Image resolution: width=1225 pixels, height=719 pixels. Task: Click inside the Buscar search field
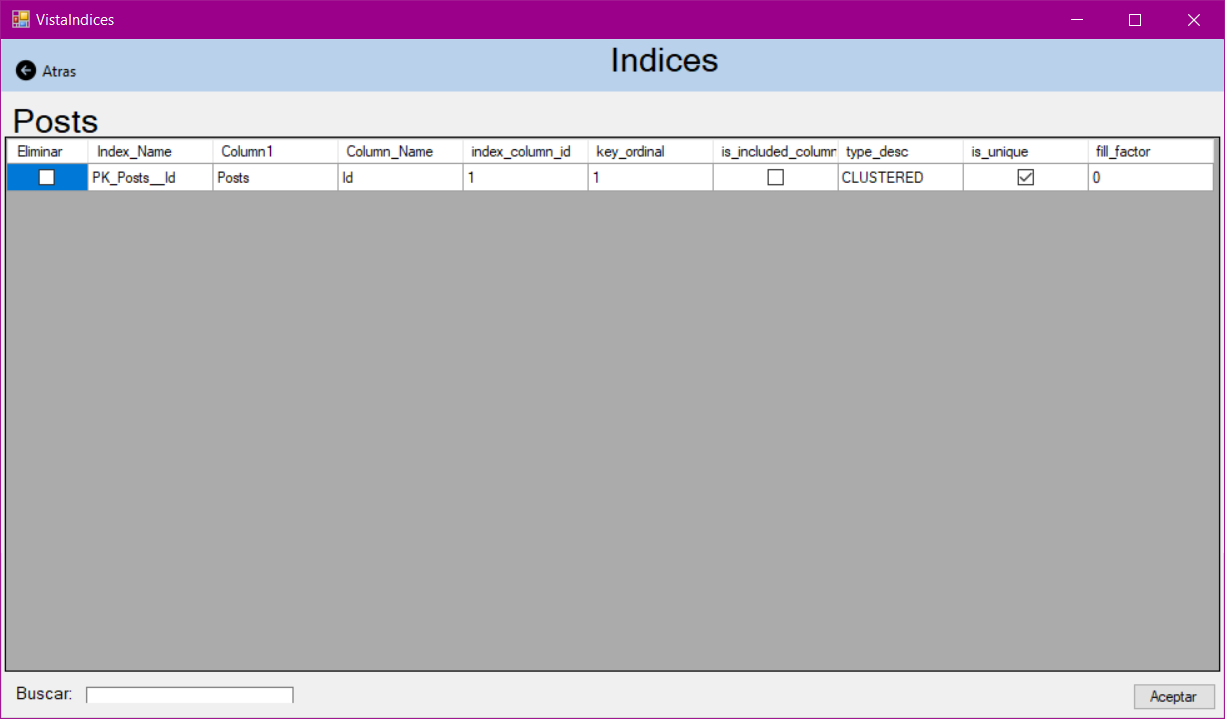[x=189, y=694]
